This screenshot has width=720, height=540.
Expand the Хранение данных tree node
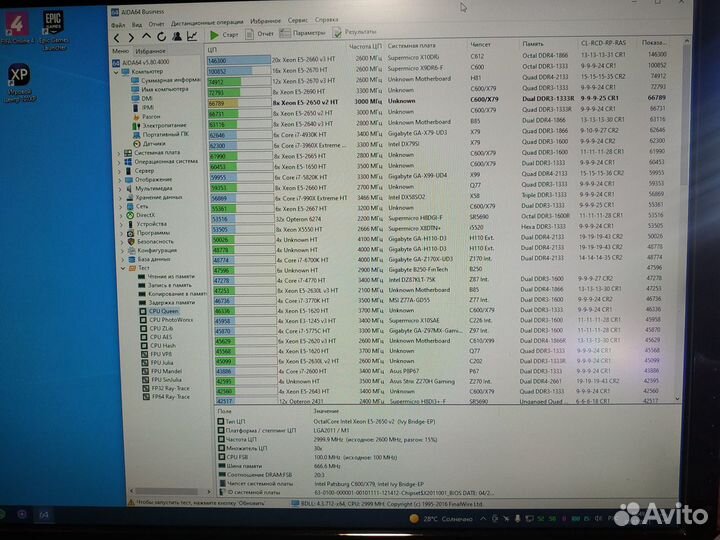pyautogui.click(x=122, y=198)
